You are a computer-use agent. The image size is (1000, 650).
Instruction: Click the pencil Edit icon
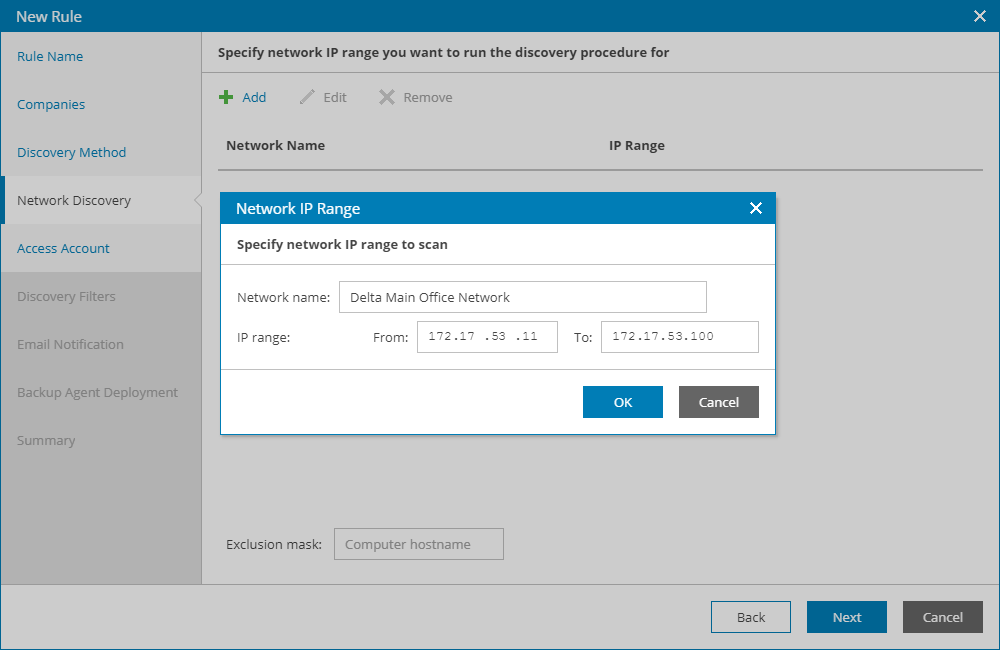tap(307, 97)
